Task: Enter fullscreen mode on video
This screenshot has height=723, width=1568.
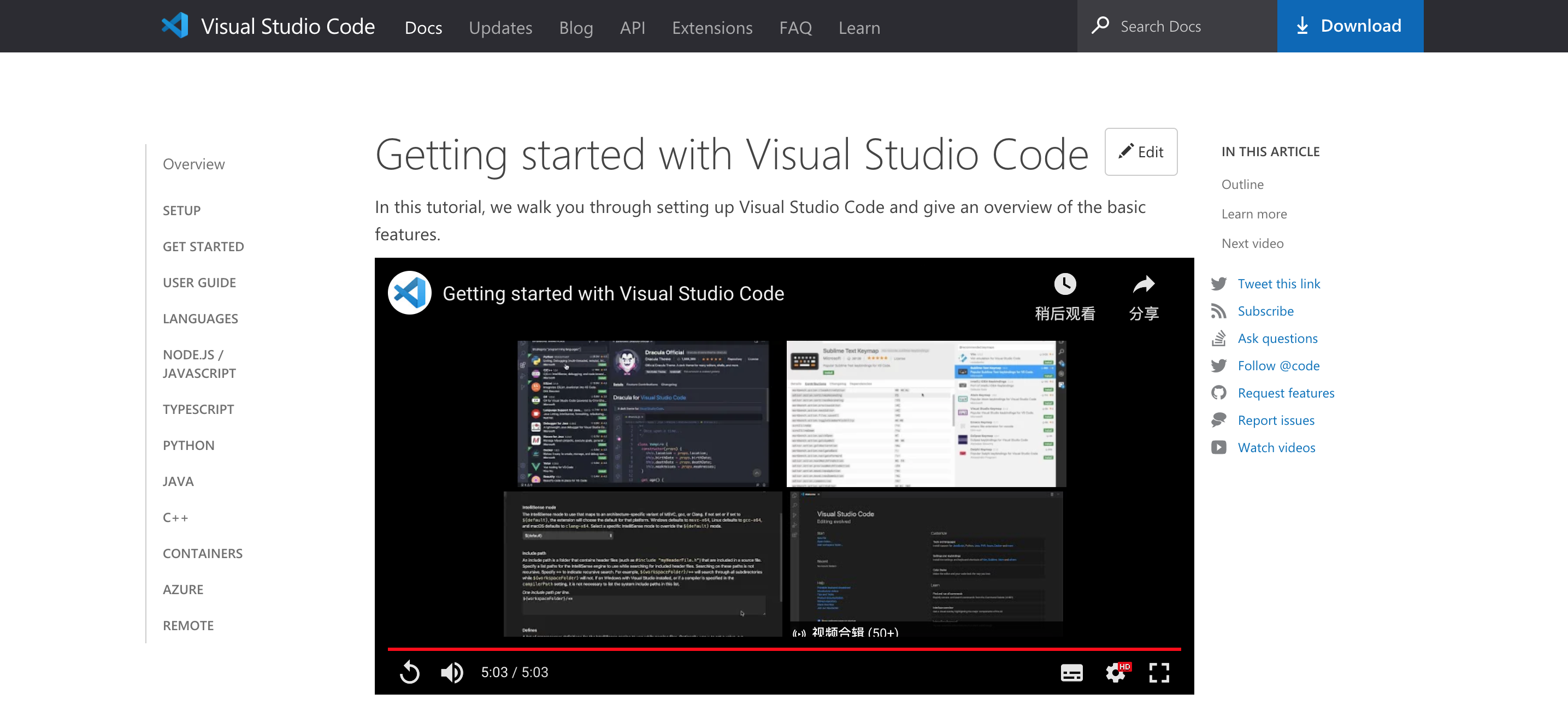Action: [1159, 672]
